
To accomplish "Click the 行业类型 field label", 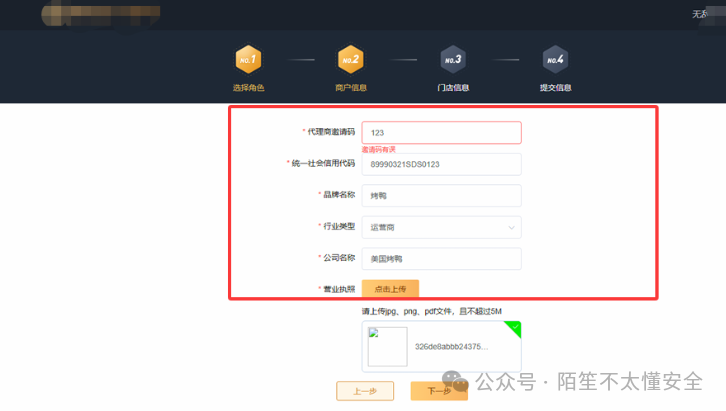I will 338,226.
